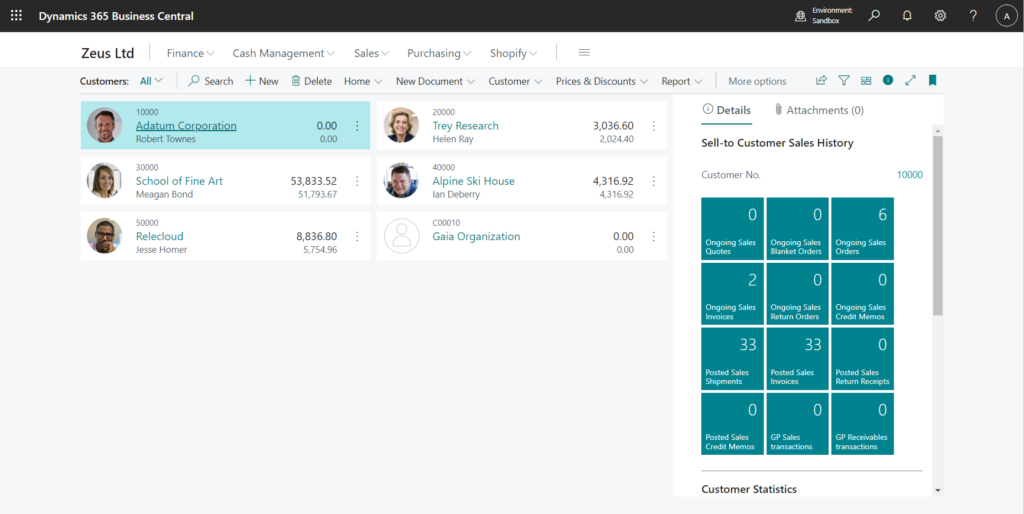Open the app launcher waffle icon

click(x=16, y=16)
